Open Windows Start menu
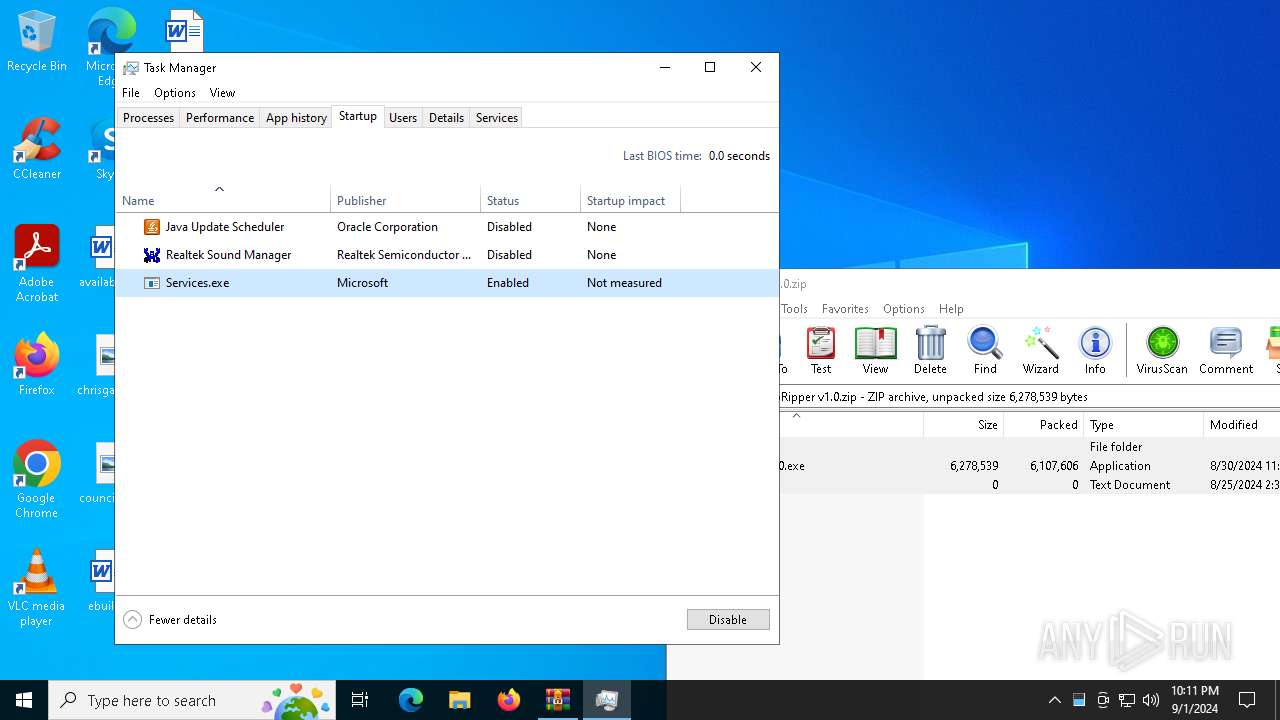This screenshot has width=1280, height=720. tap(24, 700)
